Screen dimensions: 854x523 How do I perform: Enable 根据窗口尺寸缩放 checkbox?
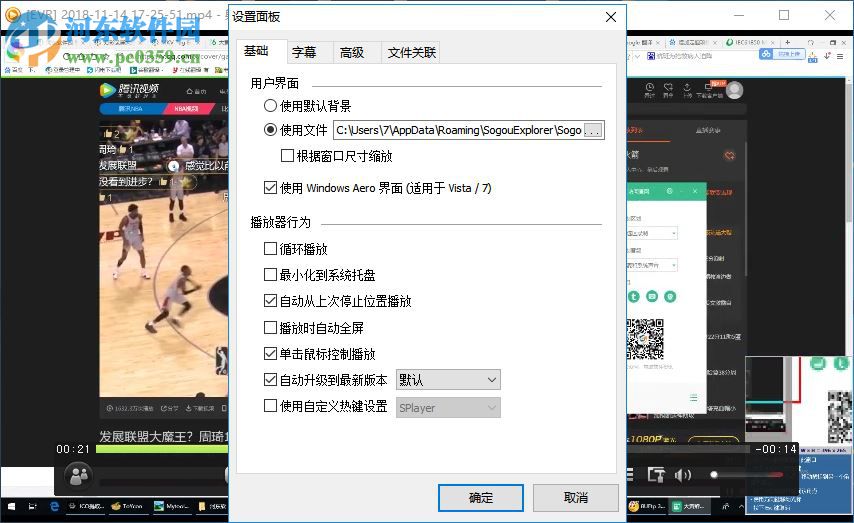coord(287,156)
